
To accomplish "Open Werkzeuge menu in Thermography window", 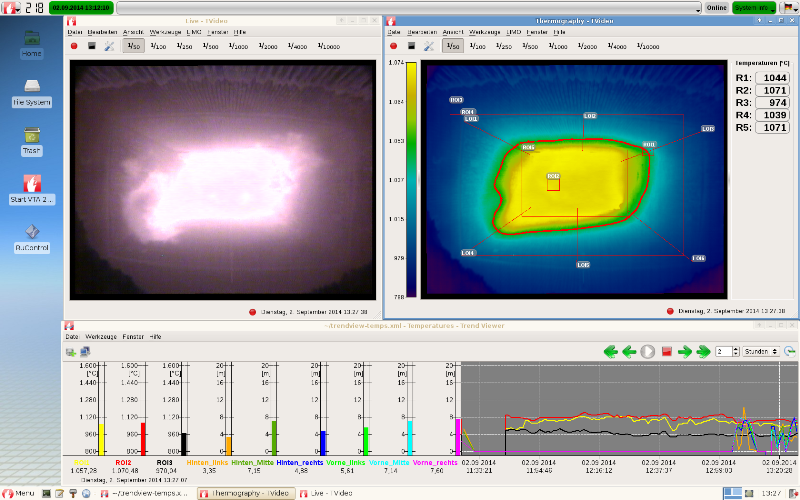I will coord(484,32).
